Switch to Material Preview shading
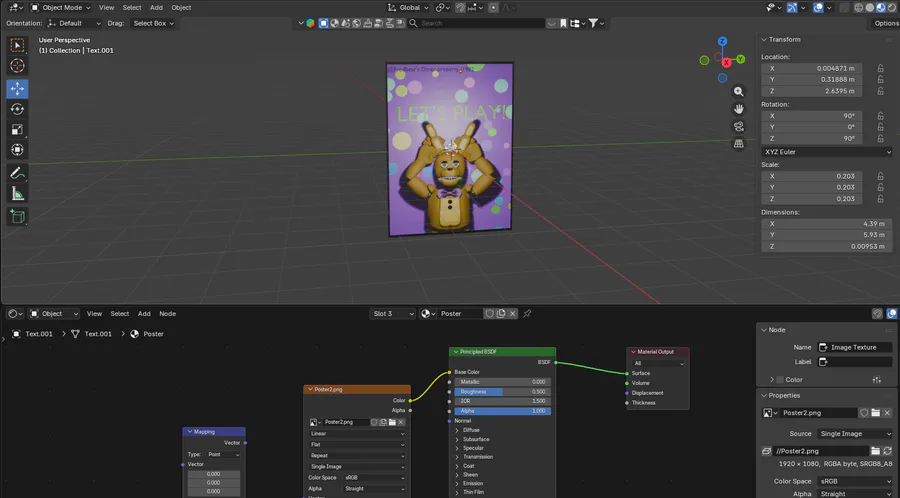The height and width of the screenshot is (498, 900). (881, 7)
